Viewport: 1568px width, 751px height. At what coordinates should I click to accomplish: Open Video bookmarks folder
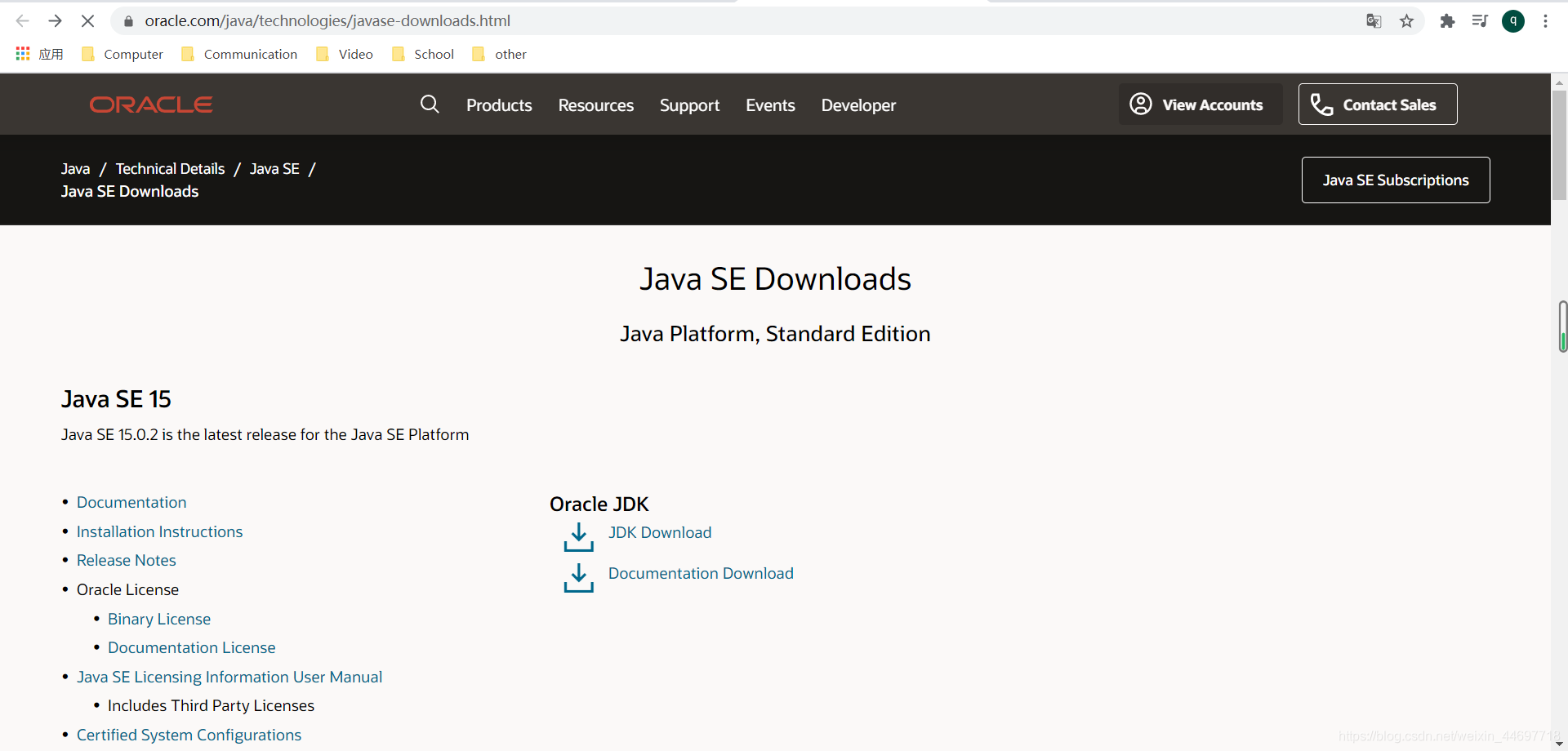tap(345, 54)
